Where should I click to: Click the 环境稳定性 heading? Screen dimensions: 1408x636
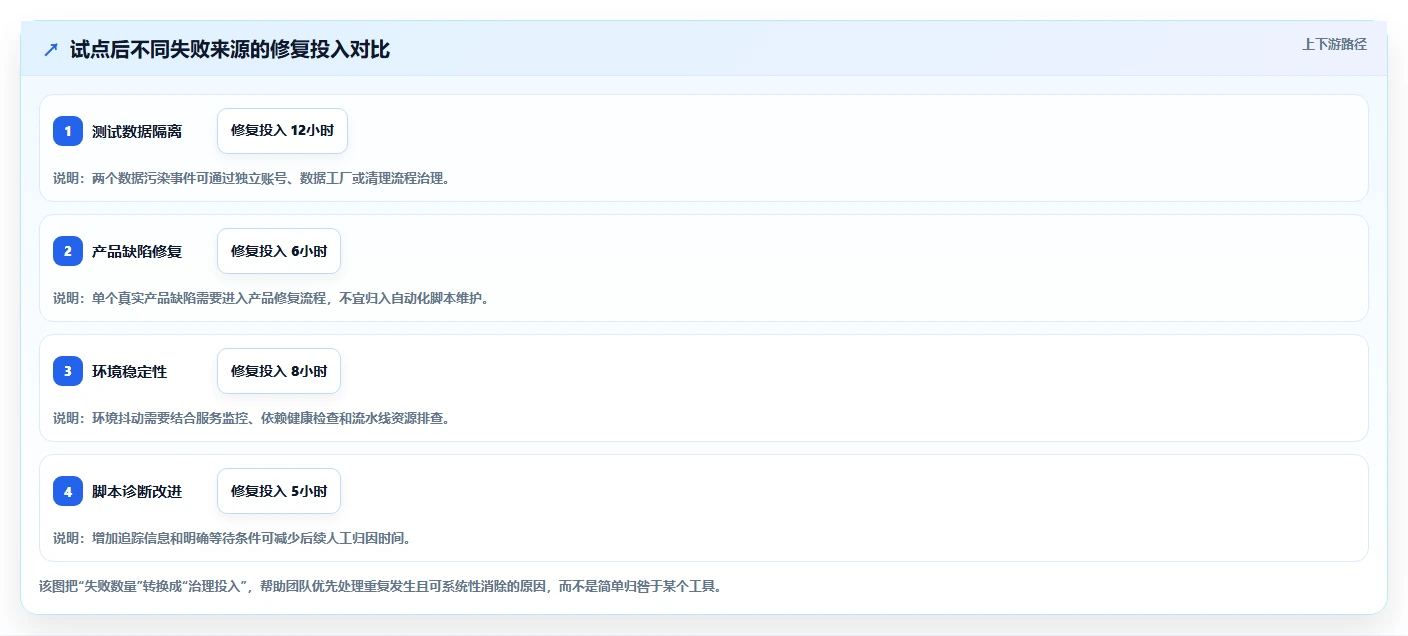coord(130,371)
